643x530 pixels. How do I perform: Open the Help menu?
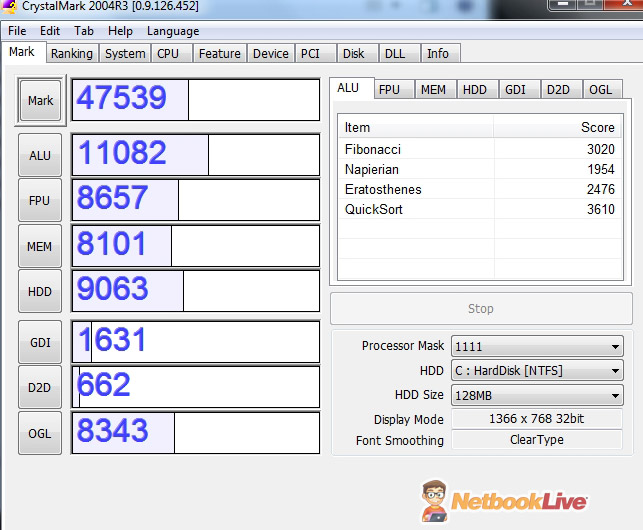[120, 31]
